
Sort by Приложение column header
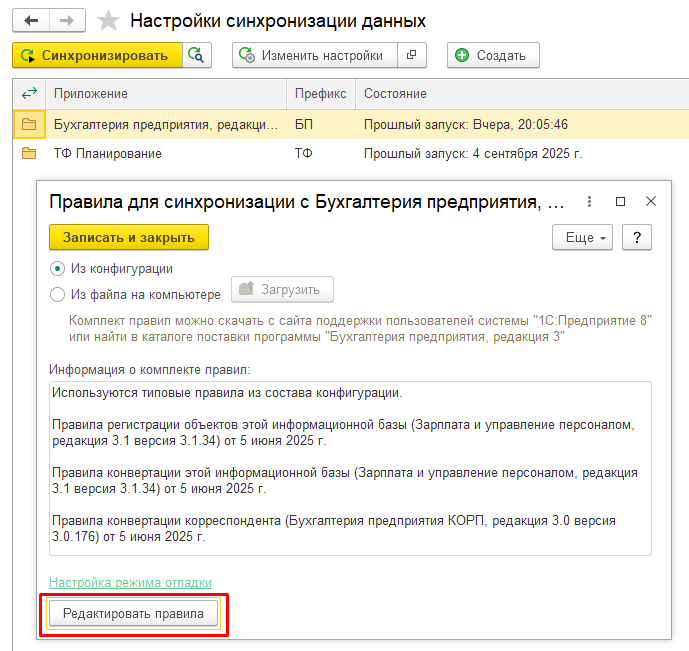point(166,94)
